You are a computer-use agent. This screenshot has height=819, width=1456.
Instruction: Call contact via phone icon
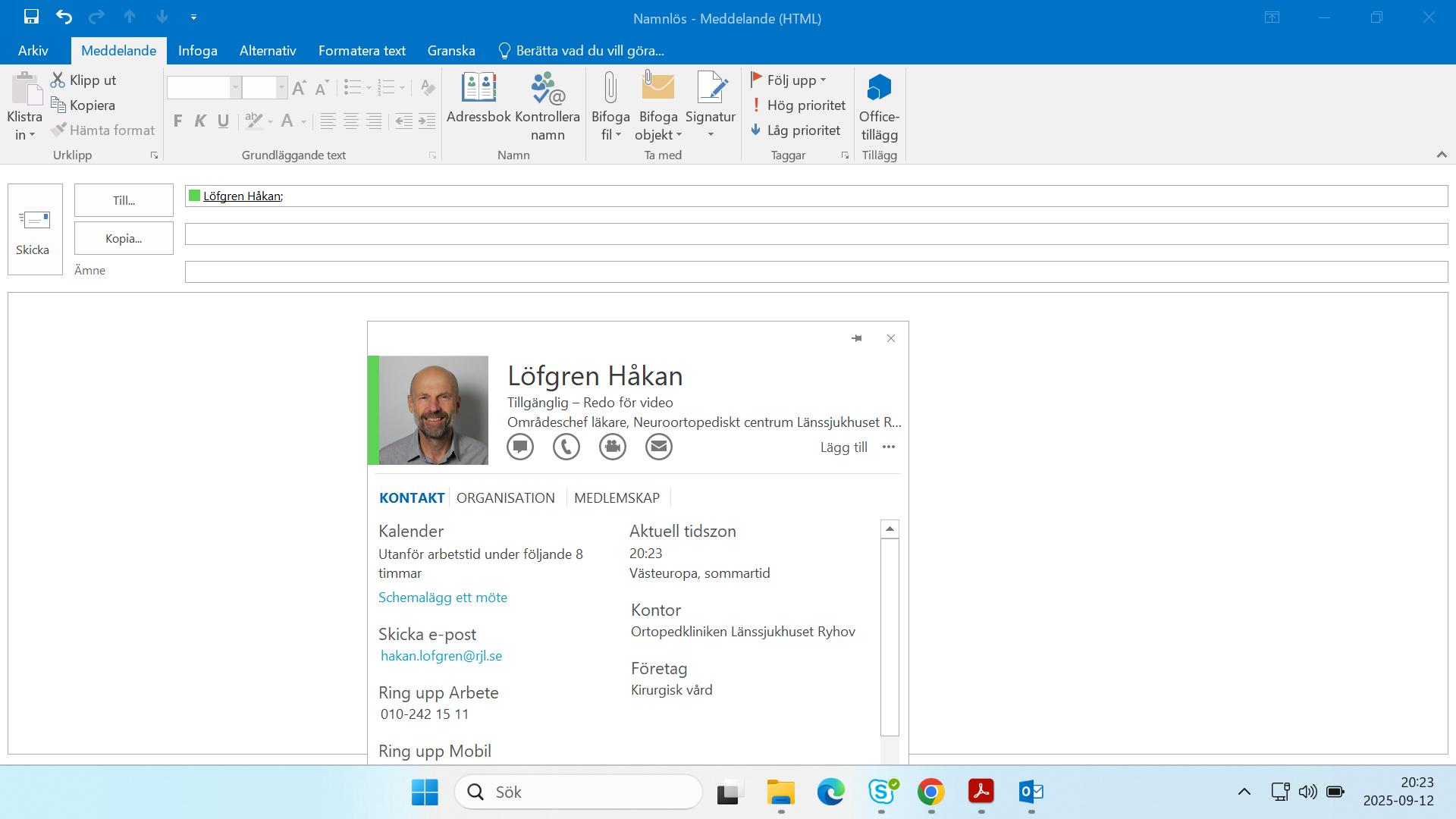(x=566, y=447)
